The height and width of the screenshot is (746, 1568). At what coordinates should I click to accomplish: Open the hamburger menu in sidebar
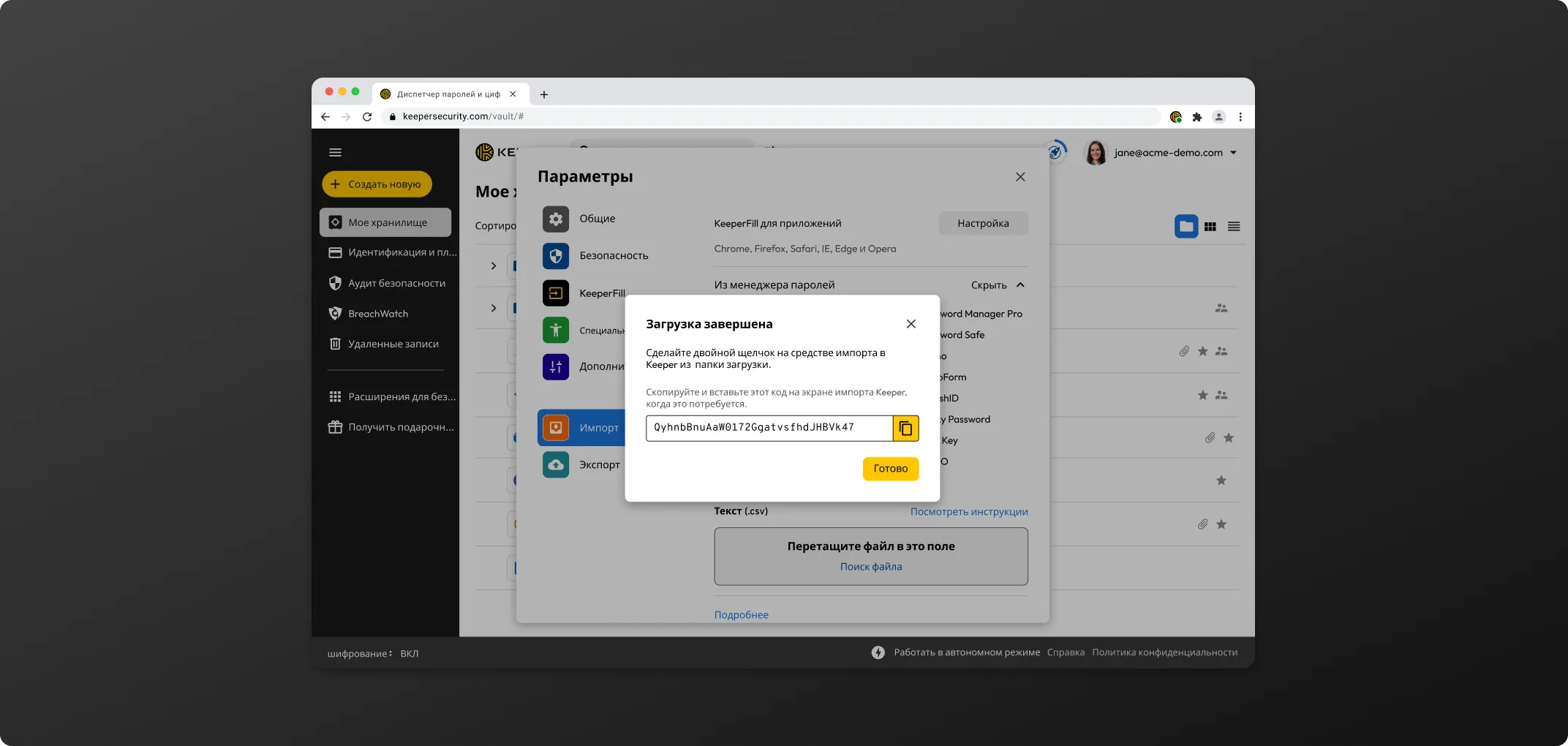pyautogui.click(x=335, y=152)
